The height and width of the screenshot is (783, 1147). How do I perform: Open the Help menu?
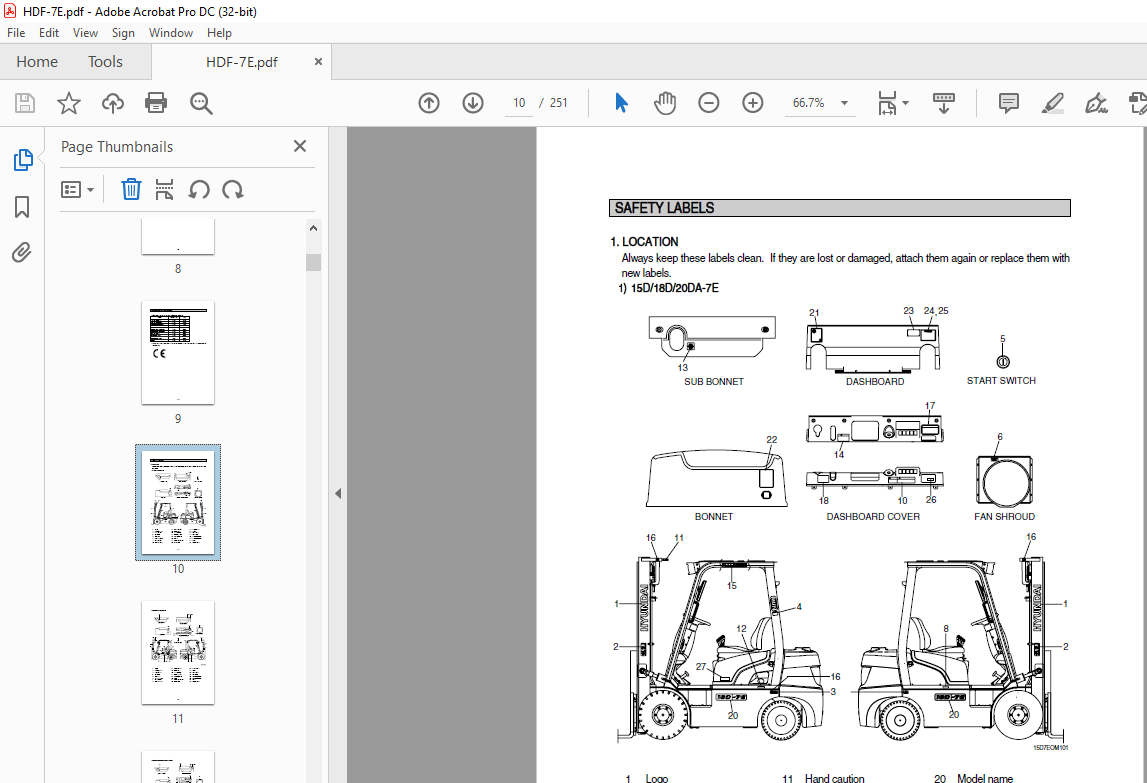[x=219, y=33]
